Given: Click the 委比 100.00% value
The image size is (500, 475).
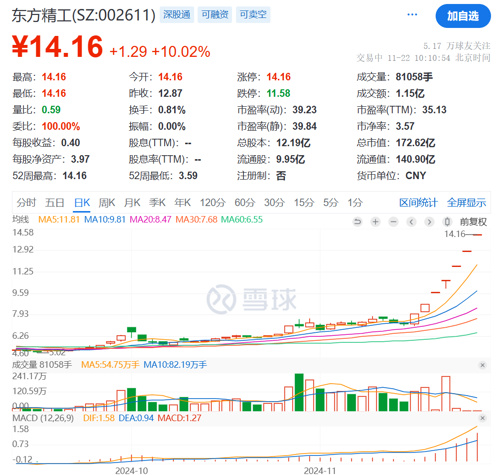Looking at the screenshot, I should [61, 126].
